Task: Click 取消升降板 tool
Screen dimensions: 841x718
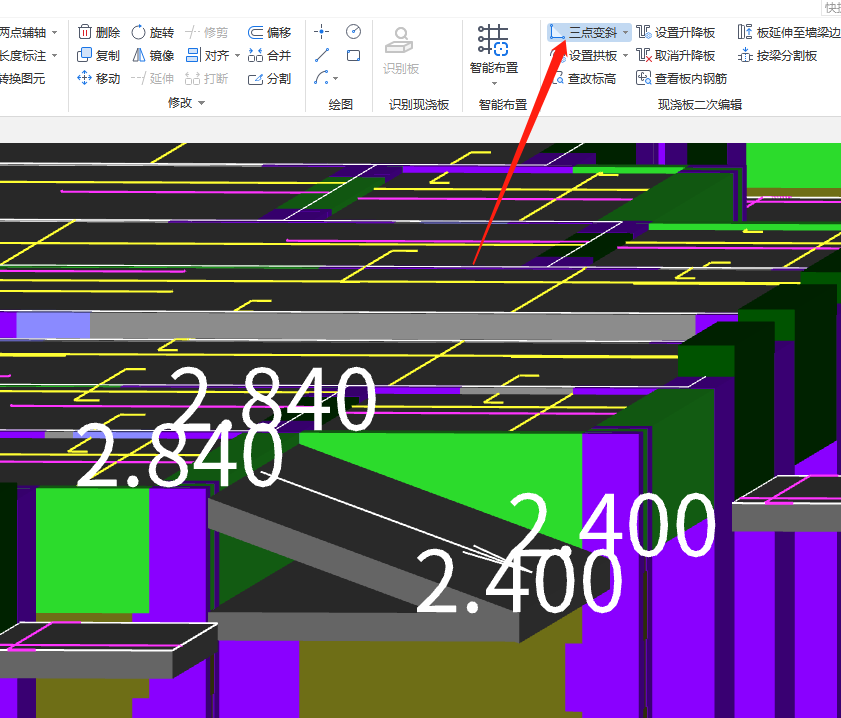Action: click(676, 55)
